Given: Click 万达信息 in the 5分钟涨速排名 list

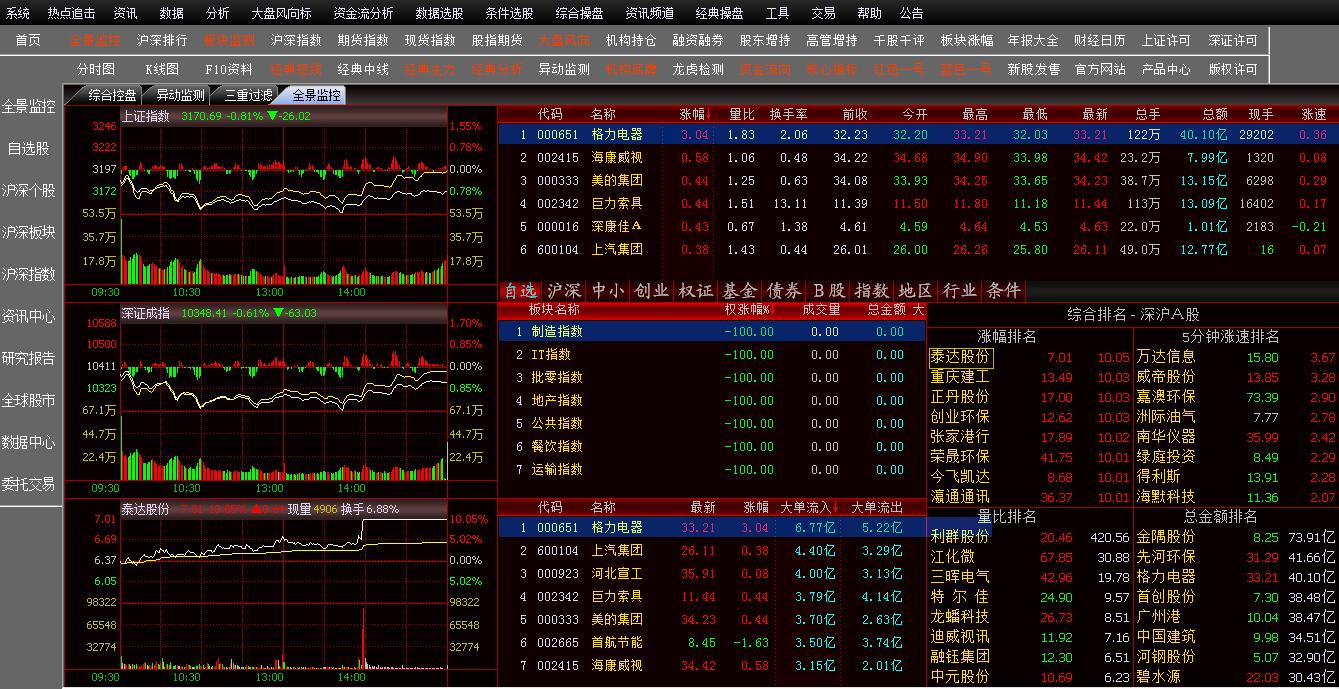Looking at the screenshot, I should [1166, 356].
